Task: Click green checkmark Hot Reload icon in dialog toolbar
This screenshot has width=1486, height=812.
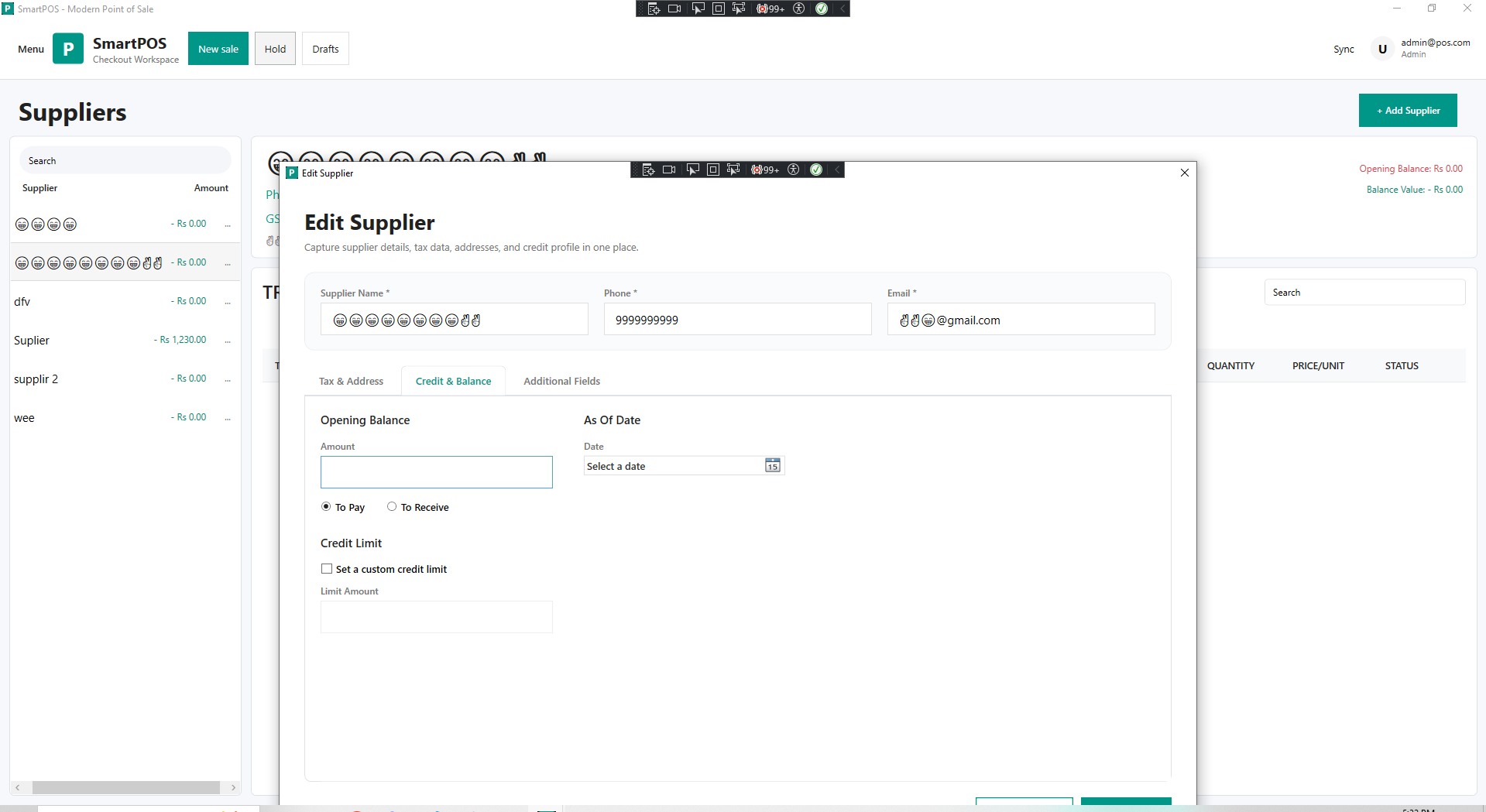Action: (x=816, y=170)
